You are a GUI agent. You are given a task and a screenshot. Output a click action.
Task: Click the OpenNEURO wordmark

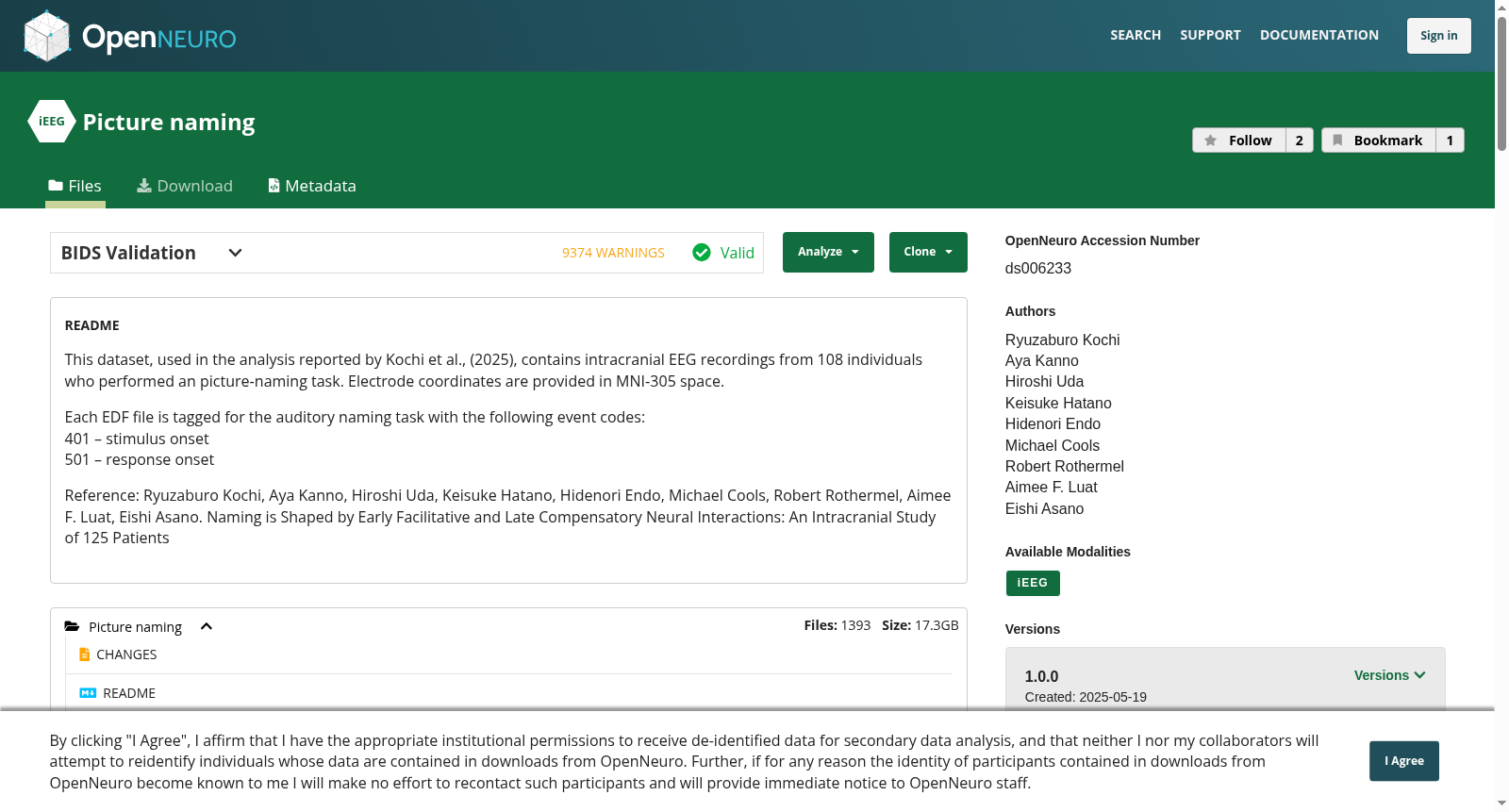159,38
